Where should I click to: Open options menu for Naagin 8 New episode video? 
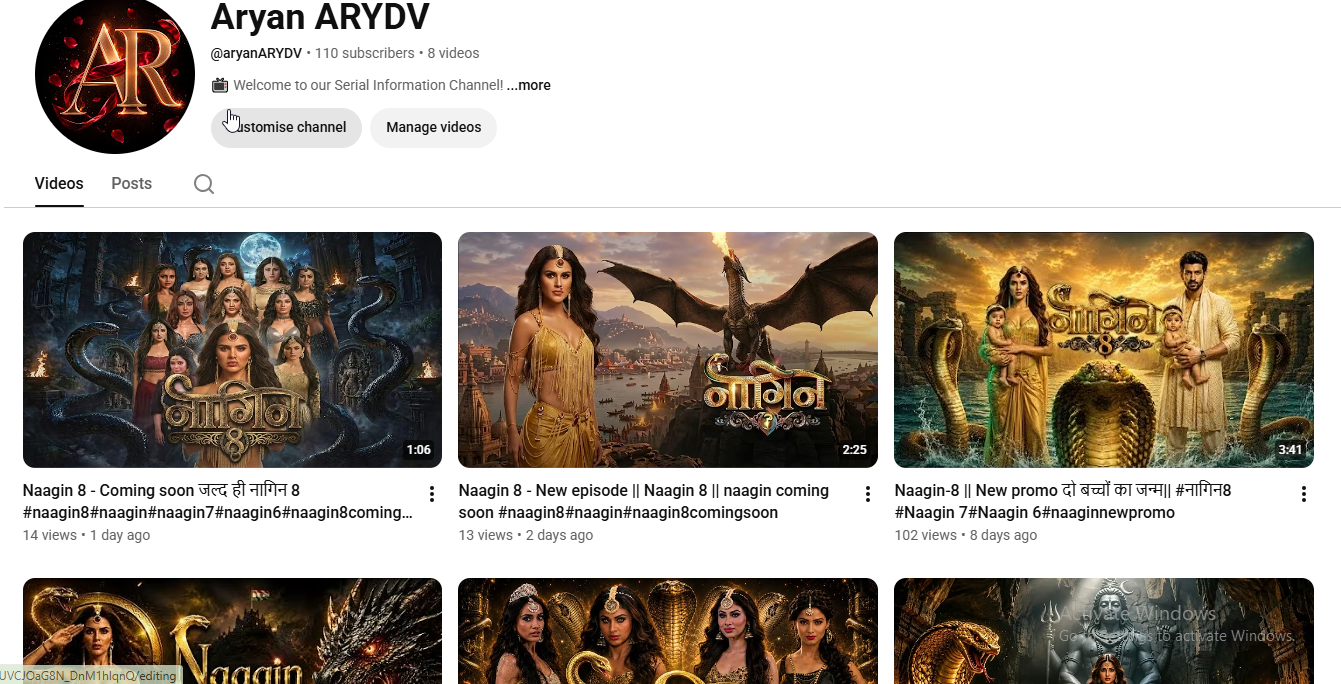click(x=868, y=494)
